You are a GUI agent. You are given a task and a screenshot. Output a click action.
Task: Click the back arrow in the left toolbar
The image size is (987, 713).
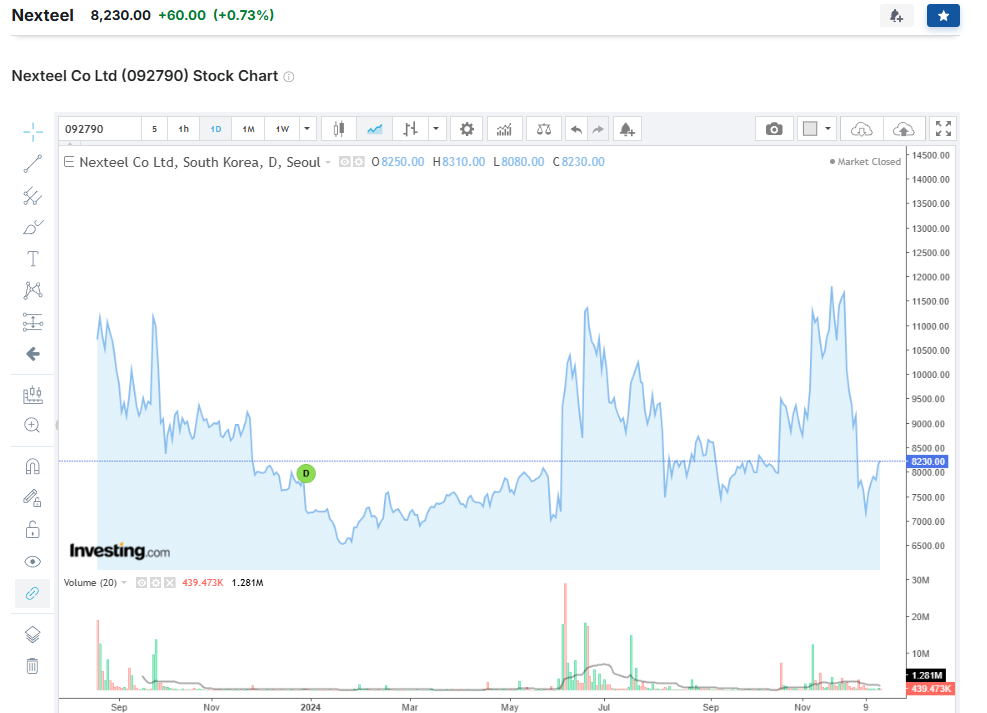tap(33, 354)
